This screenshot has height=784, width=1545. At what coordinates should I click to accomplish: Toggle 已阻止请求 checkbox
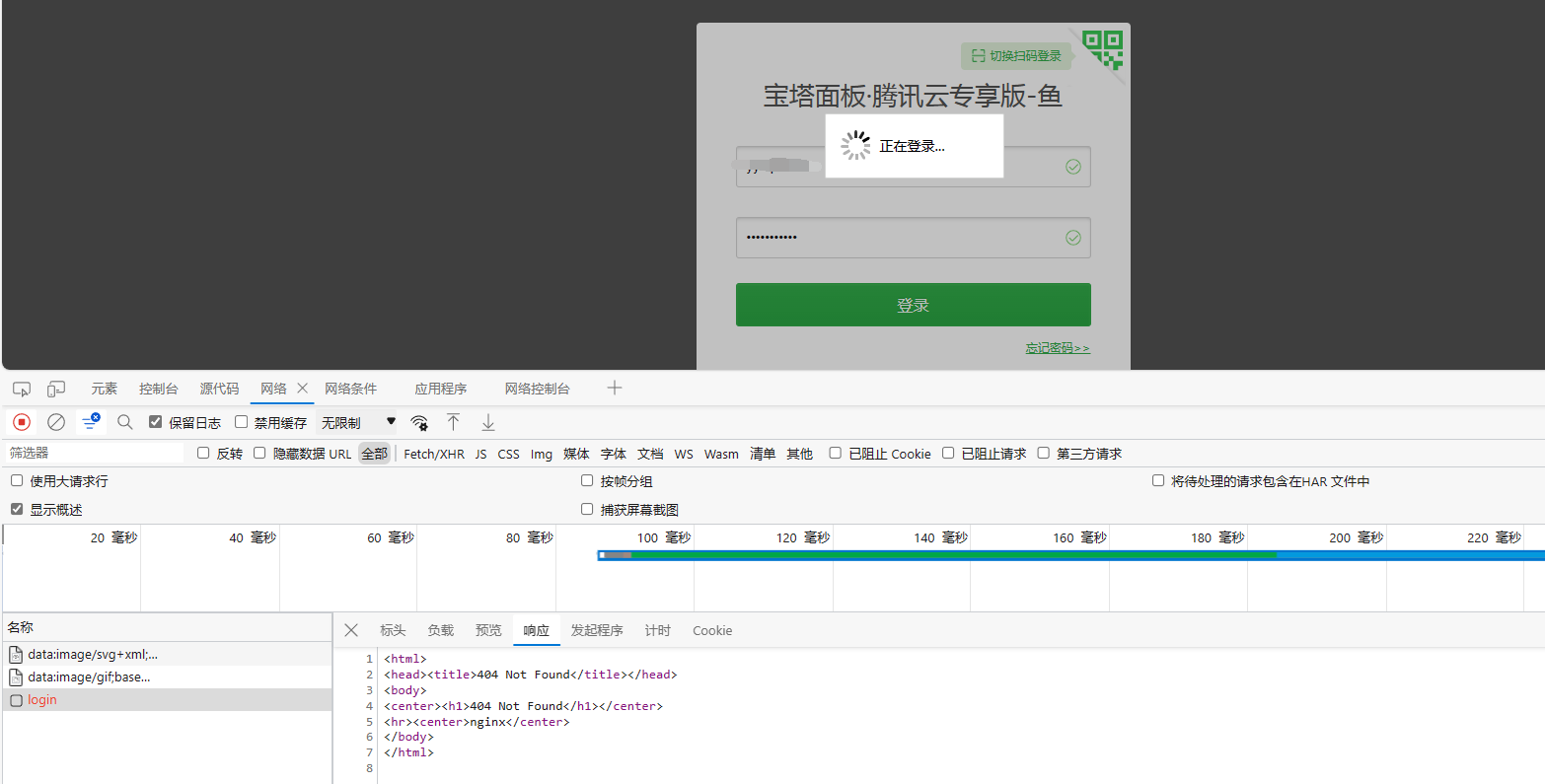click(x=948, y=453)
